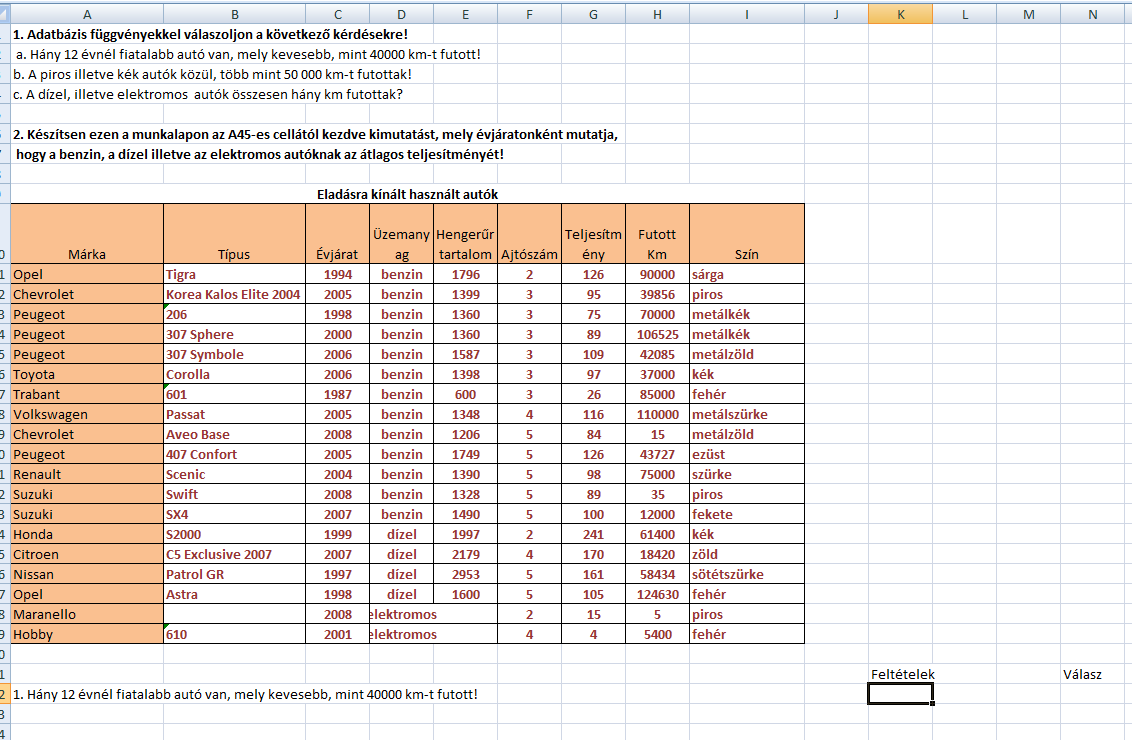
Task: Click the 'Citroen' cell
Action: (x=87, y=554)
